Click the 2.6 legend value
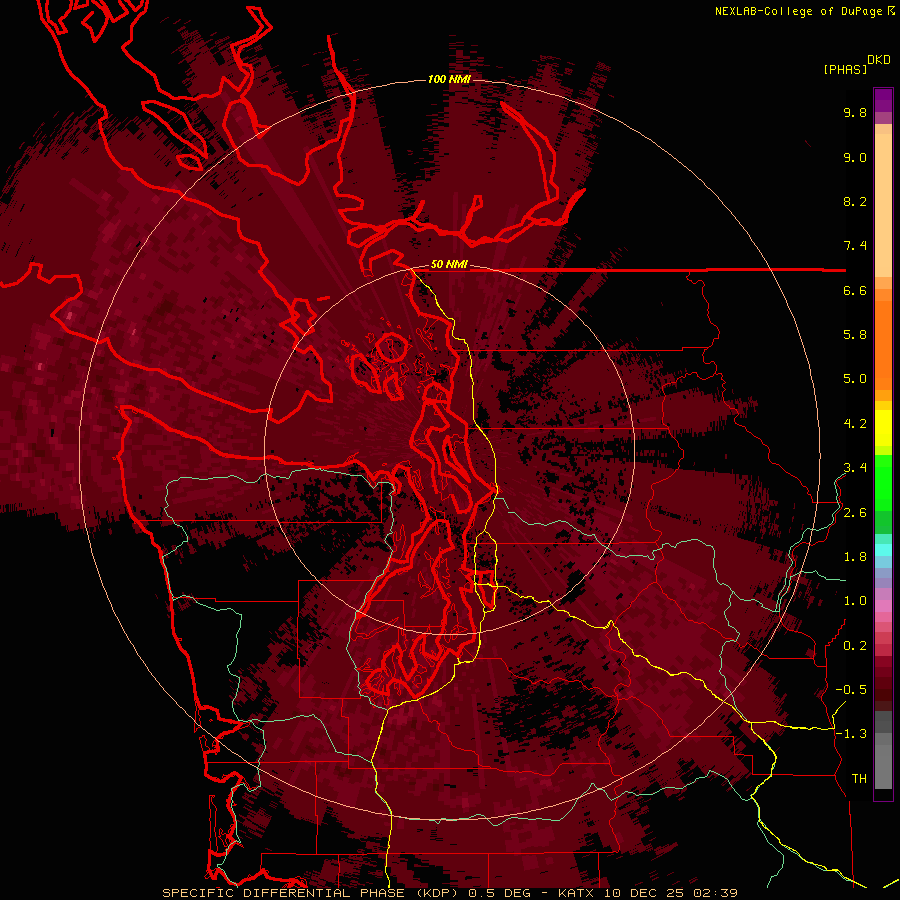 click(x=855, y=513)
